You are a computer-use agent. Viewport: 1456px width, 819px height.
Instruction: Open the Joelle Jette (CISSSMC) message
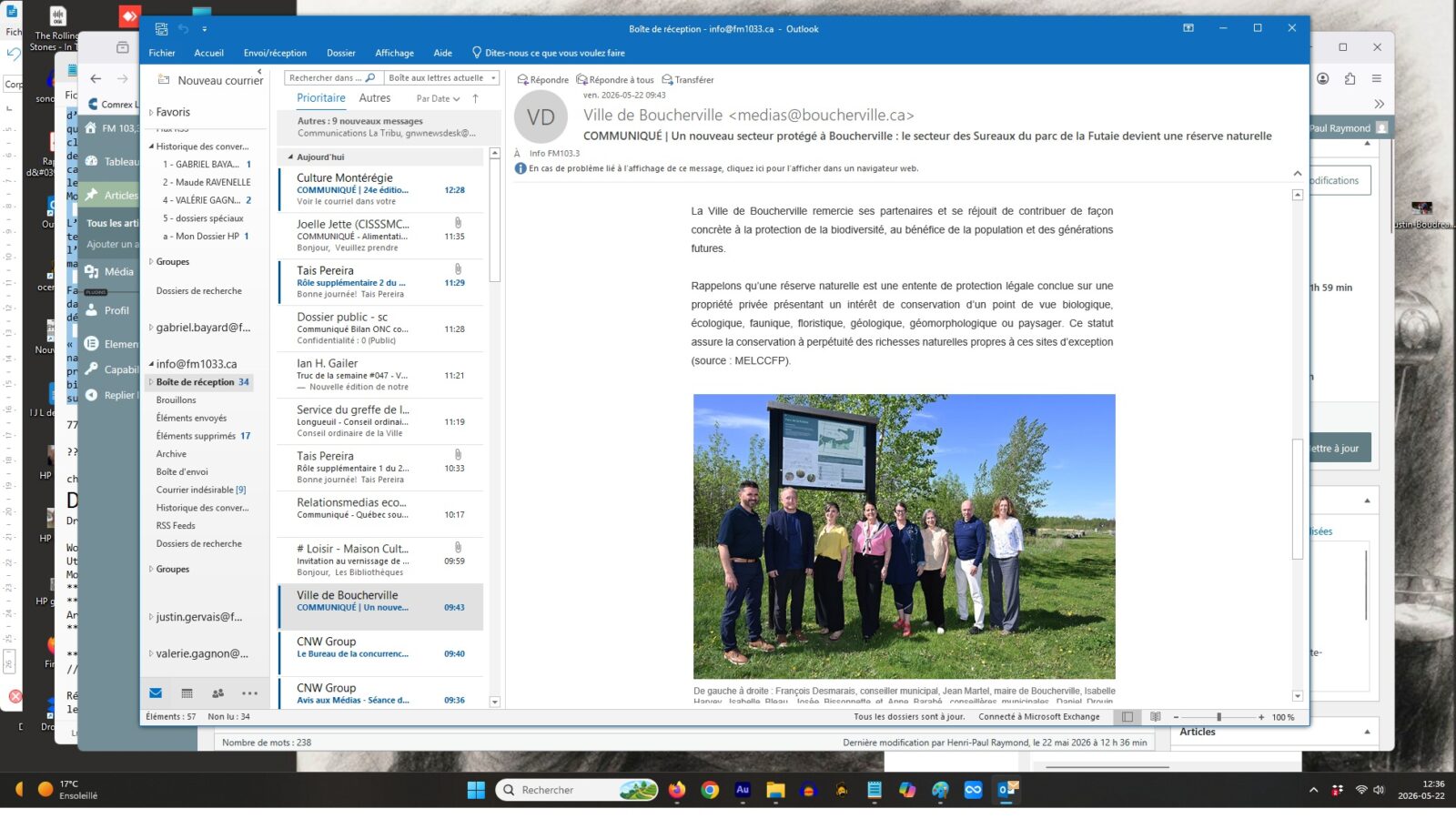coord(380,236)
